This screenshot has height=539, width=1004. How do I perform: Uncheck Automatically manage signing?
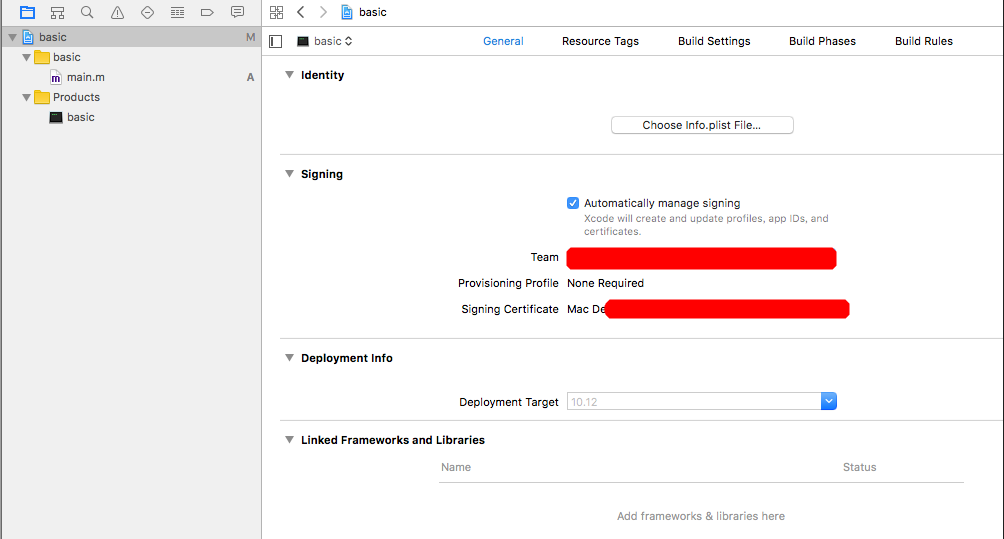(573, 203)
